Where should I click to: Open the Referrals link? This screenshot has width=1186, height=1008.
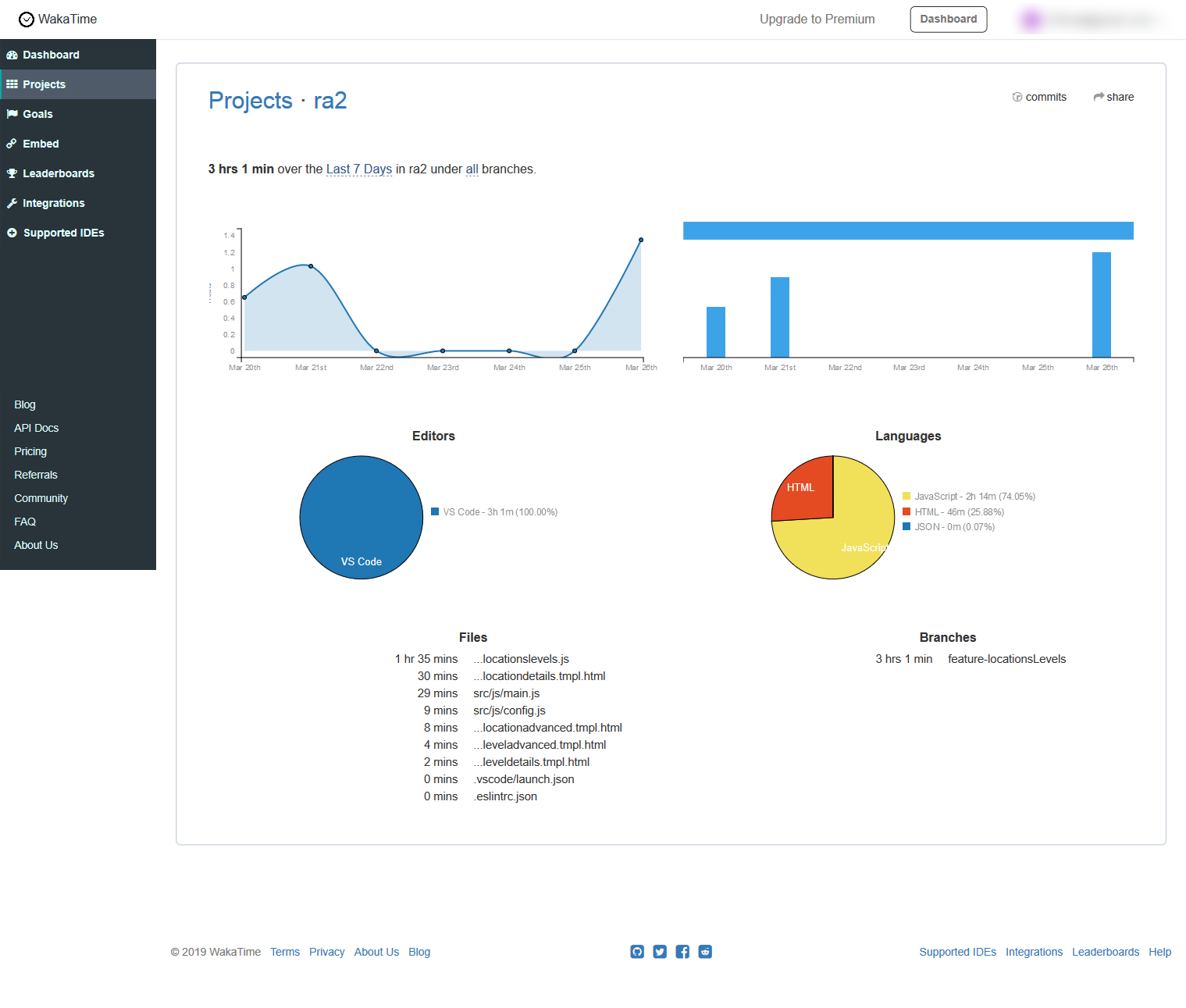pos(36,475)
